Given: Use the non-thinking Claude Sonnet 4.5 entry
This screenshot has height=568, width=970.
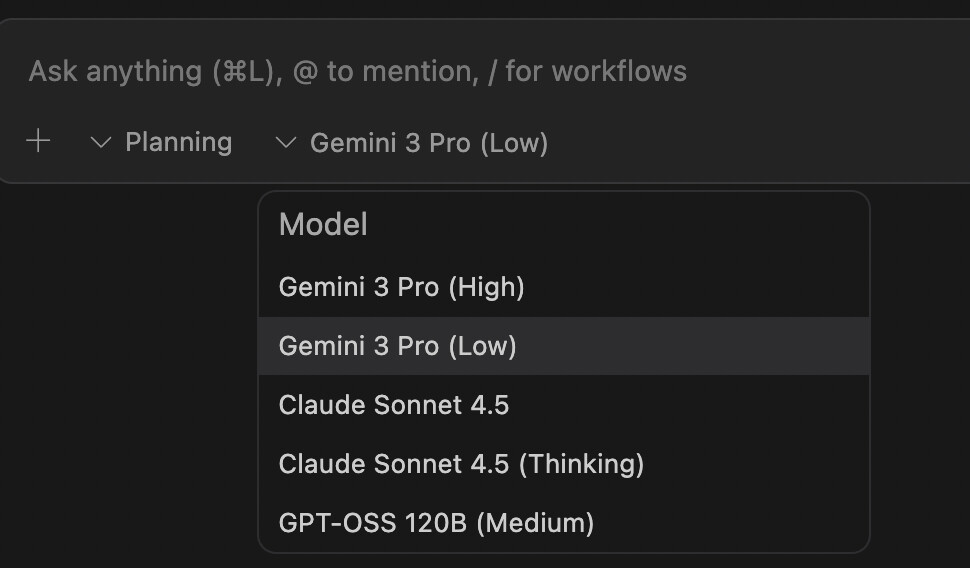Looking at the screenshot, I should click(x=564, y=405).
